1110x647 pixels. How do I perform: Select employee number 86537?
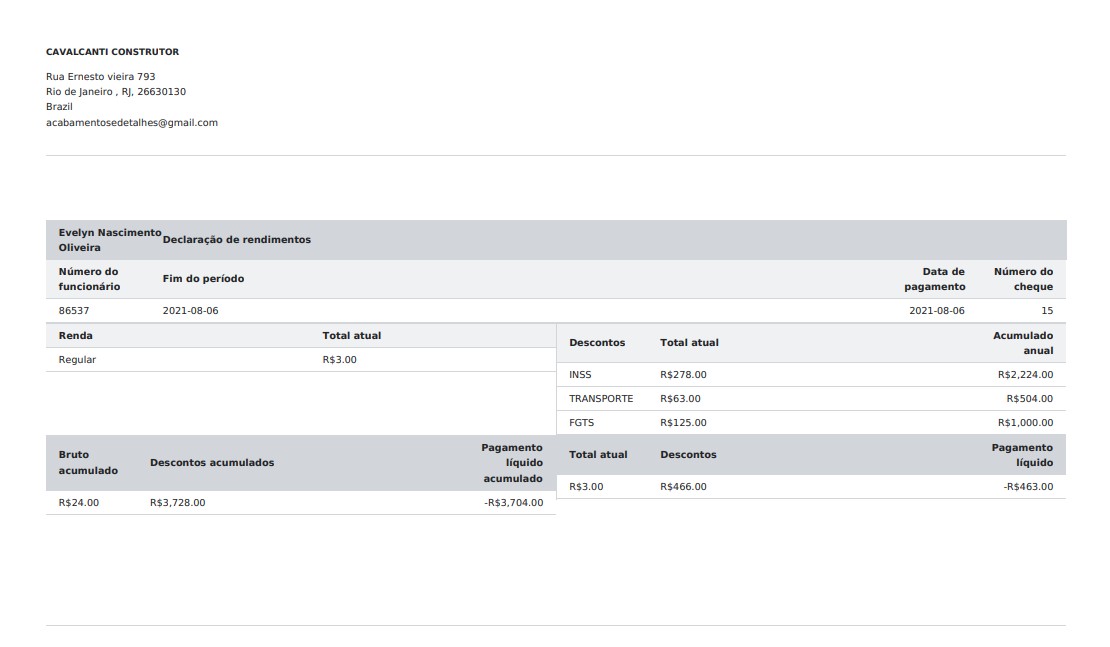(74, 311)
